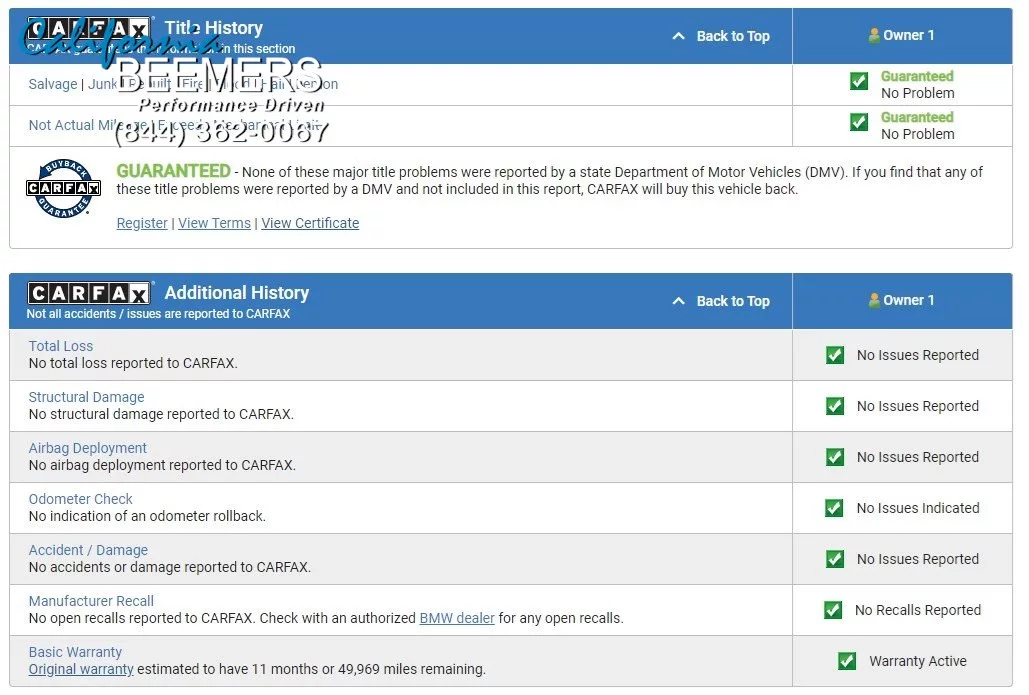Image resolution: width=1029 pixels, height=695 pixels.
Task: Click the Owner 1 person icon in Title History
Action: [873, 35]
